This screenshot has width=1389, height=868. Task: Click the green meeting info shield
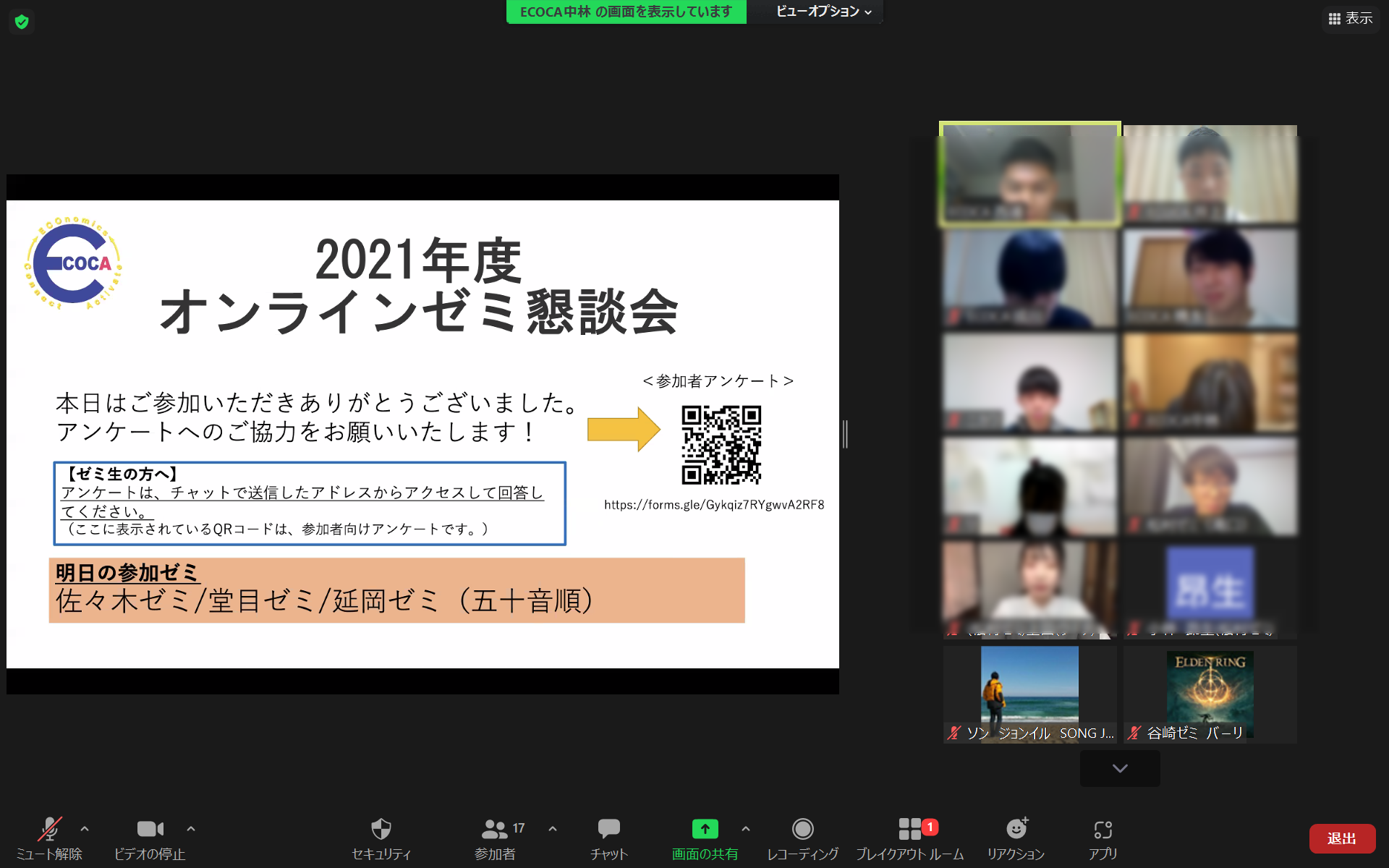tap(21, 20)
